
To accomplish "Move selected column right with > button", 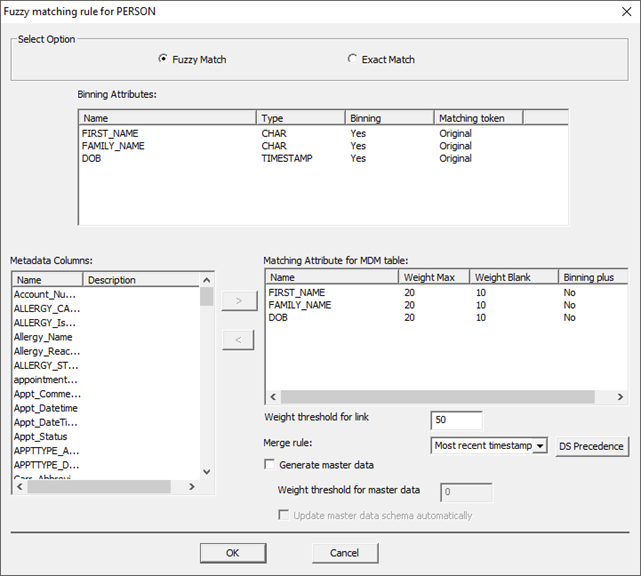I will pyautogui.click(x=239, y=301).
